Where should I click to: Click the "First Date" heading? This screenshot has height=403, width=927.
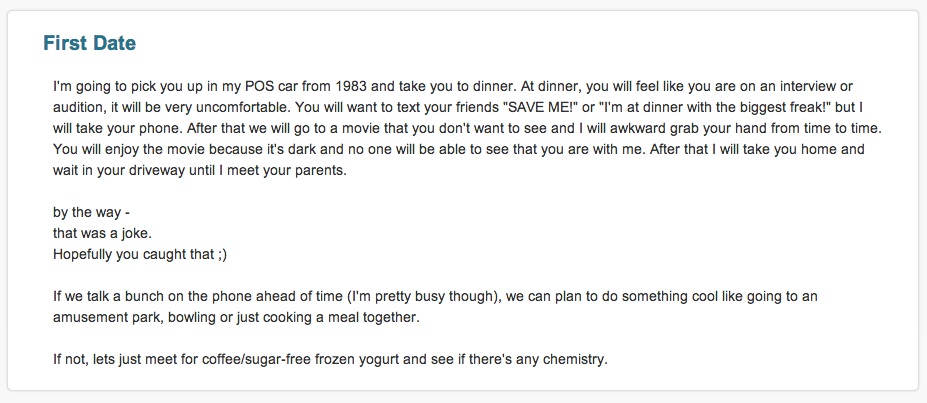[90, 43]
